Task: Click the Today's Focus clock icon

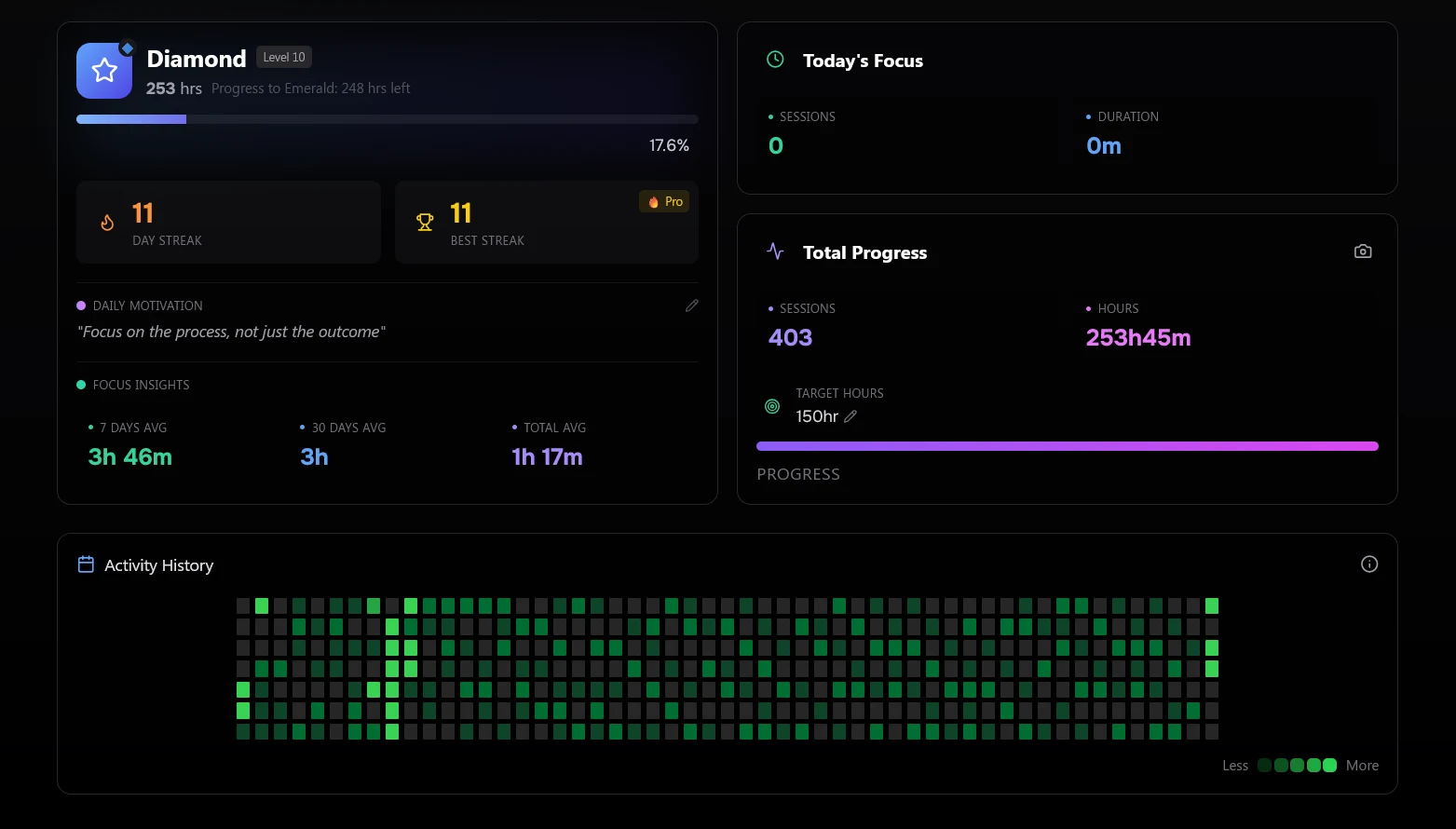Action: coord(775,60)
